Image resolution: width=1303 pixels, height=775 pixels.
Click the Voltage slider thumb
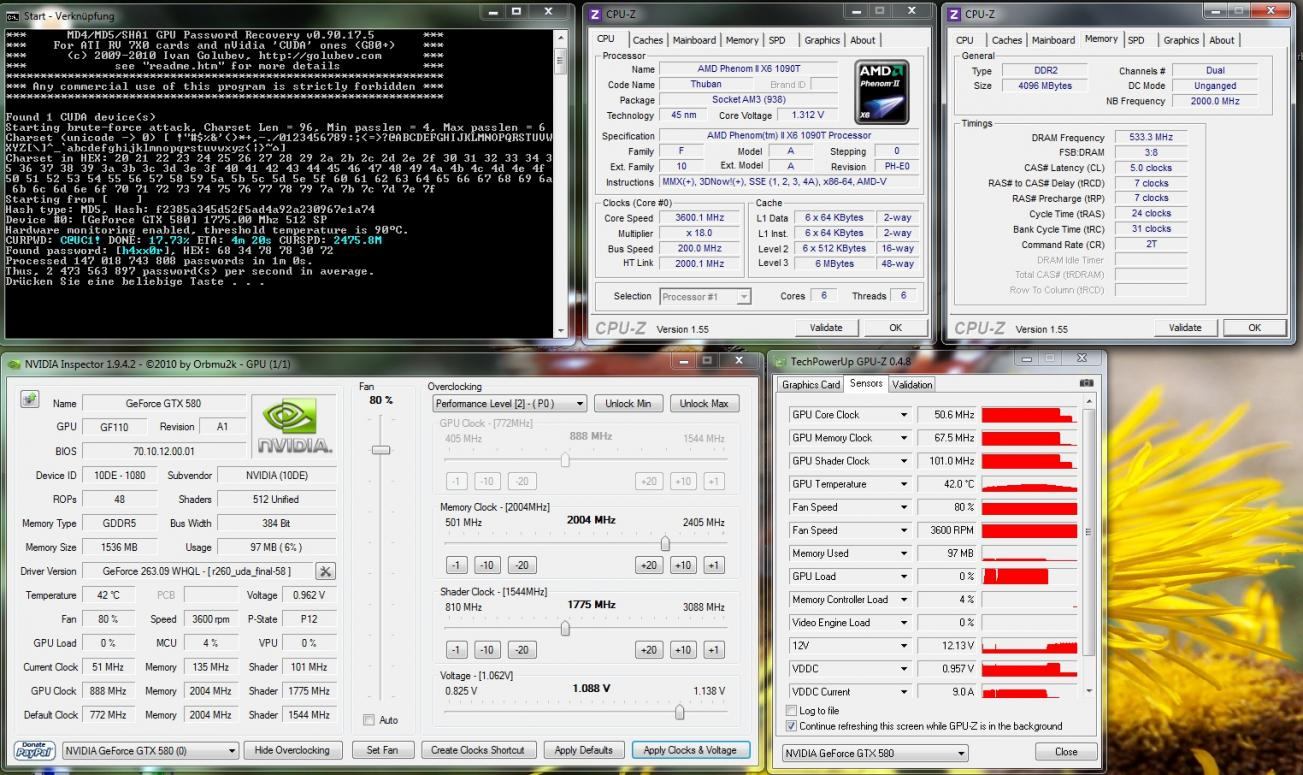tap(680, 712)
